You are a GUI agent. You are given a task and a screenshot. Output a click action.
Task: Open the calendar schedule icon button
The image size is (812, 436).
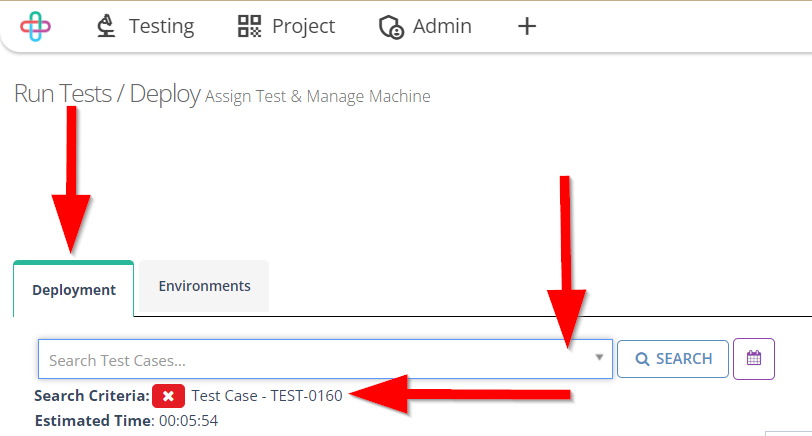click(754, 358)
